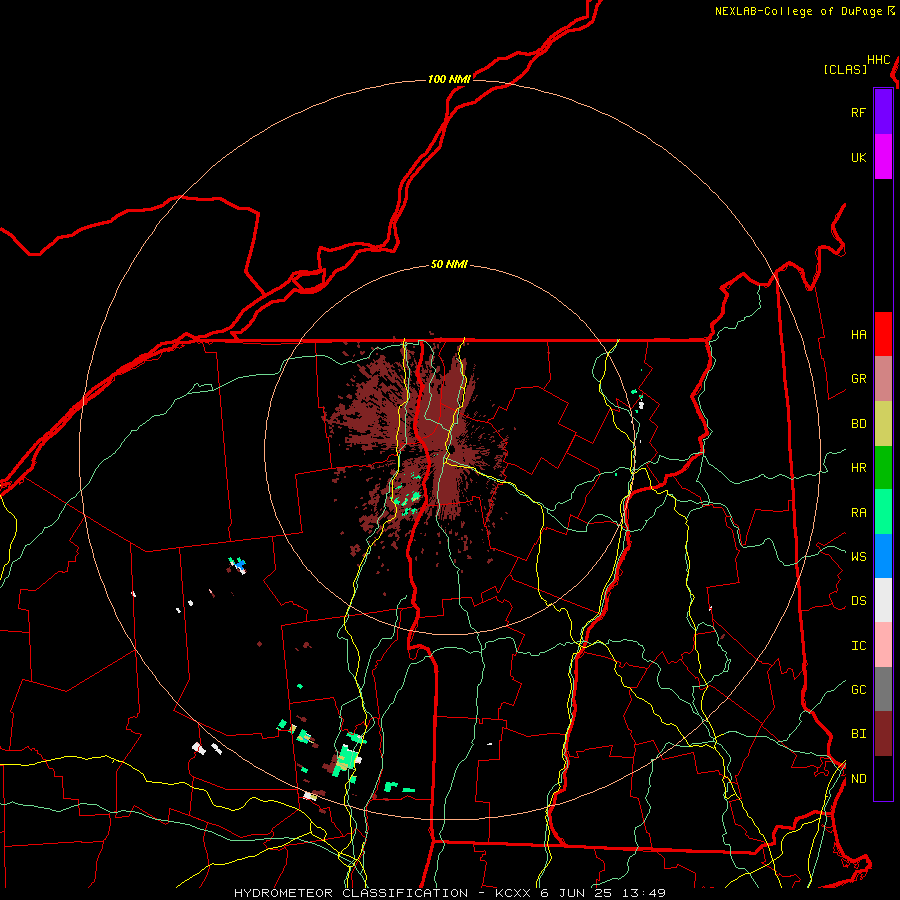The width and height of the screenshot is (900, 900).
Task: Click the "50 NMI" range ring label
Action: (x=449, y=265)
